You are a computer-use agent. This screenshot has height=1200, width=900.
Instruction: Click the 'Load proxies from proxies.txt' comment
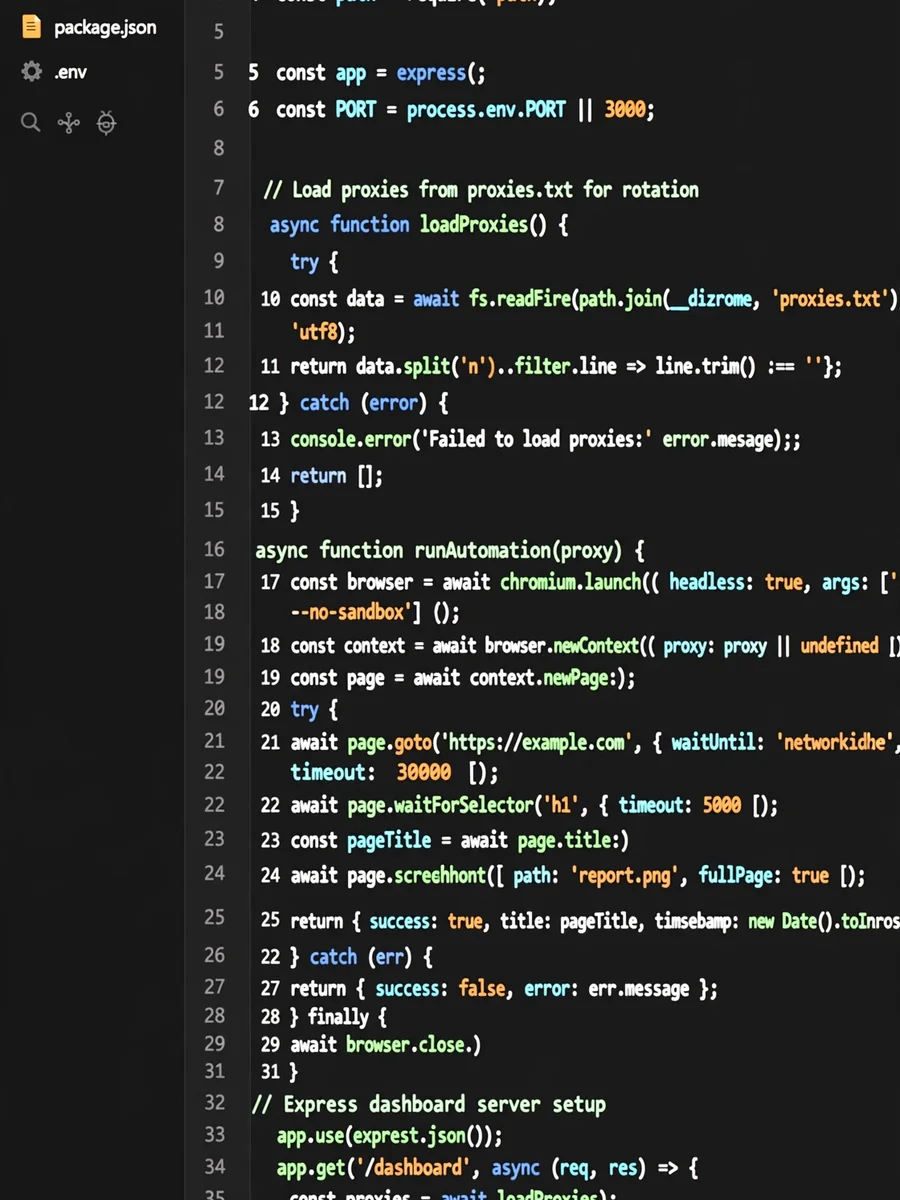click(481, 190)
